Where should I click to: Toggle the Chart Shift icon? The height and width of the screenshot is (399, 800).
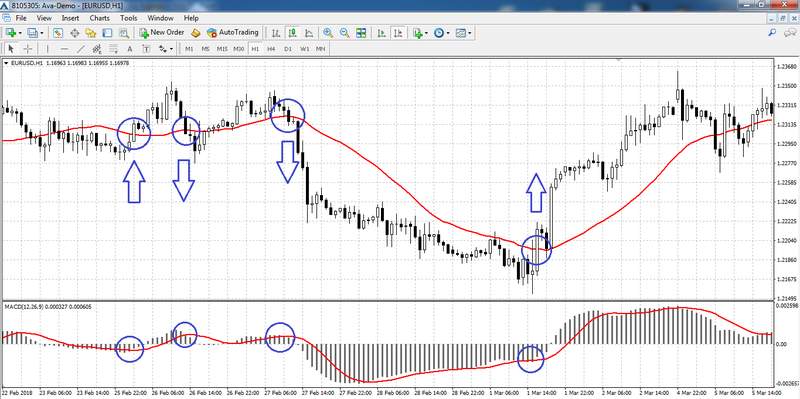398,33
